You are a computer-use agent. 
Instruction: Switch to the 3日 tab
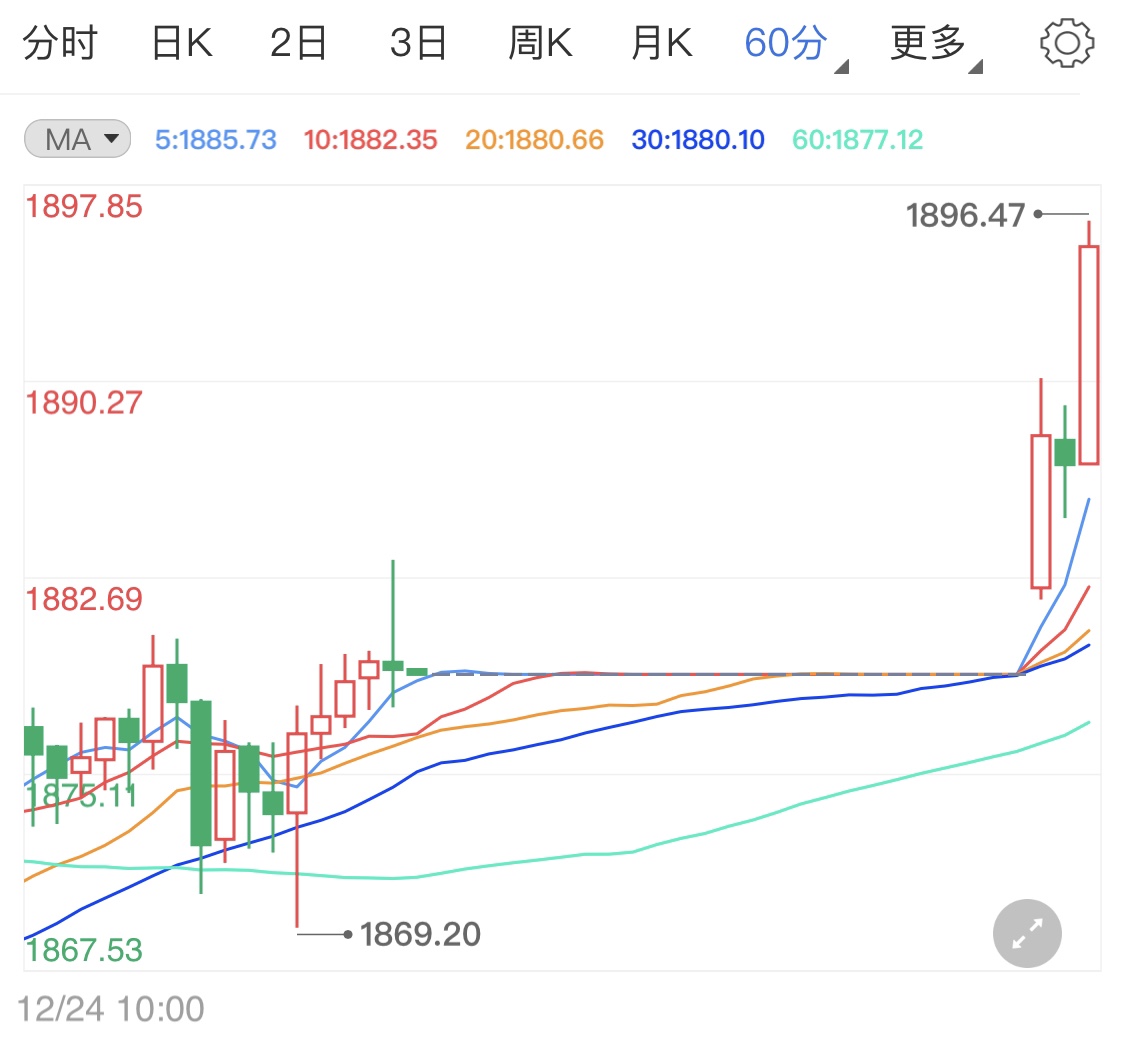(x=418, y=43)
